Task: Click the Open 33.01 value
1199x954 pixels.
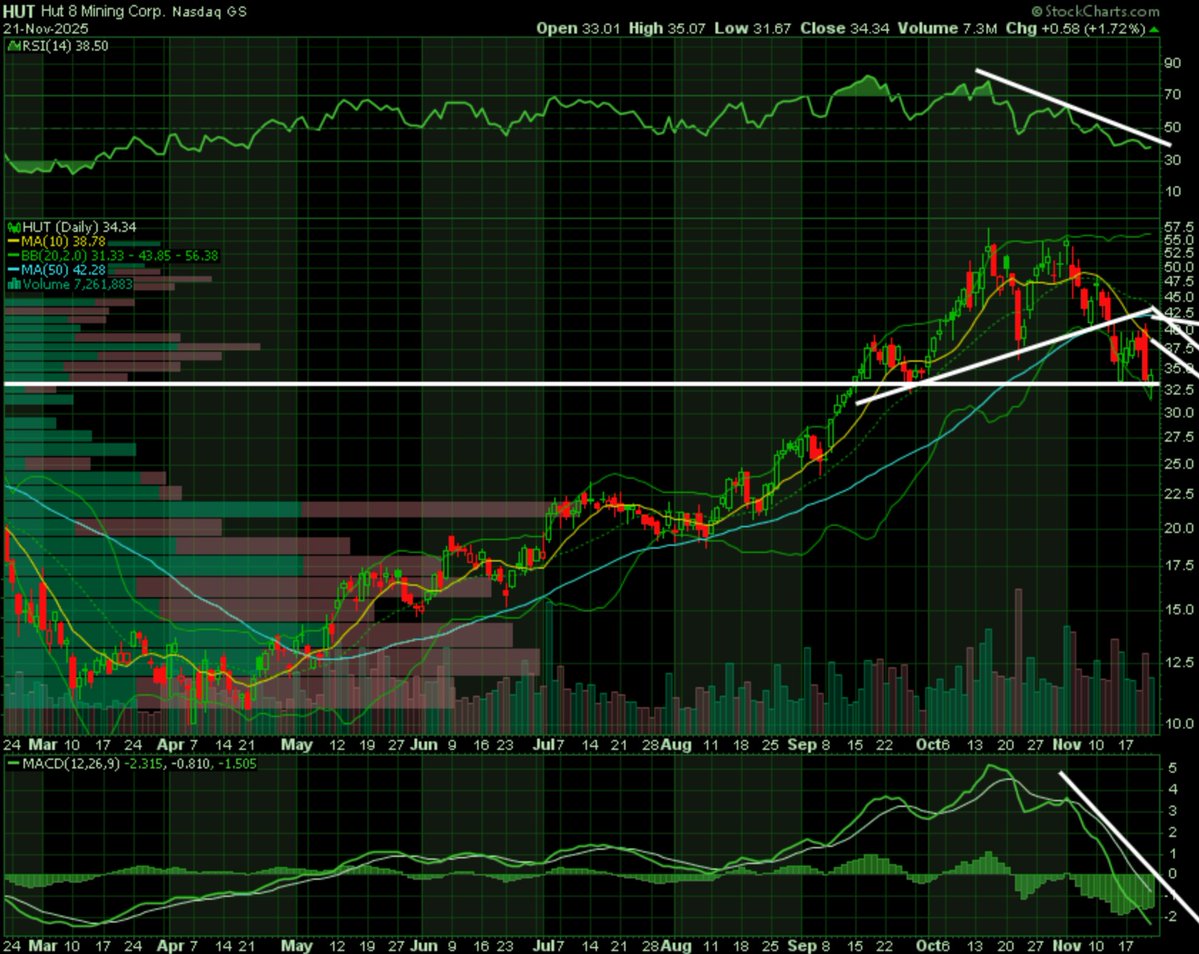Action: pos(579,28)
